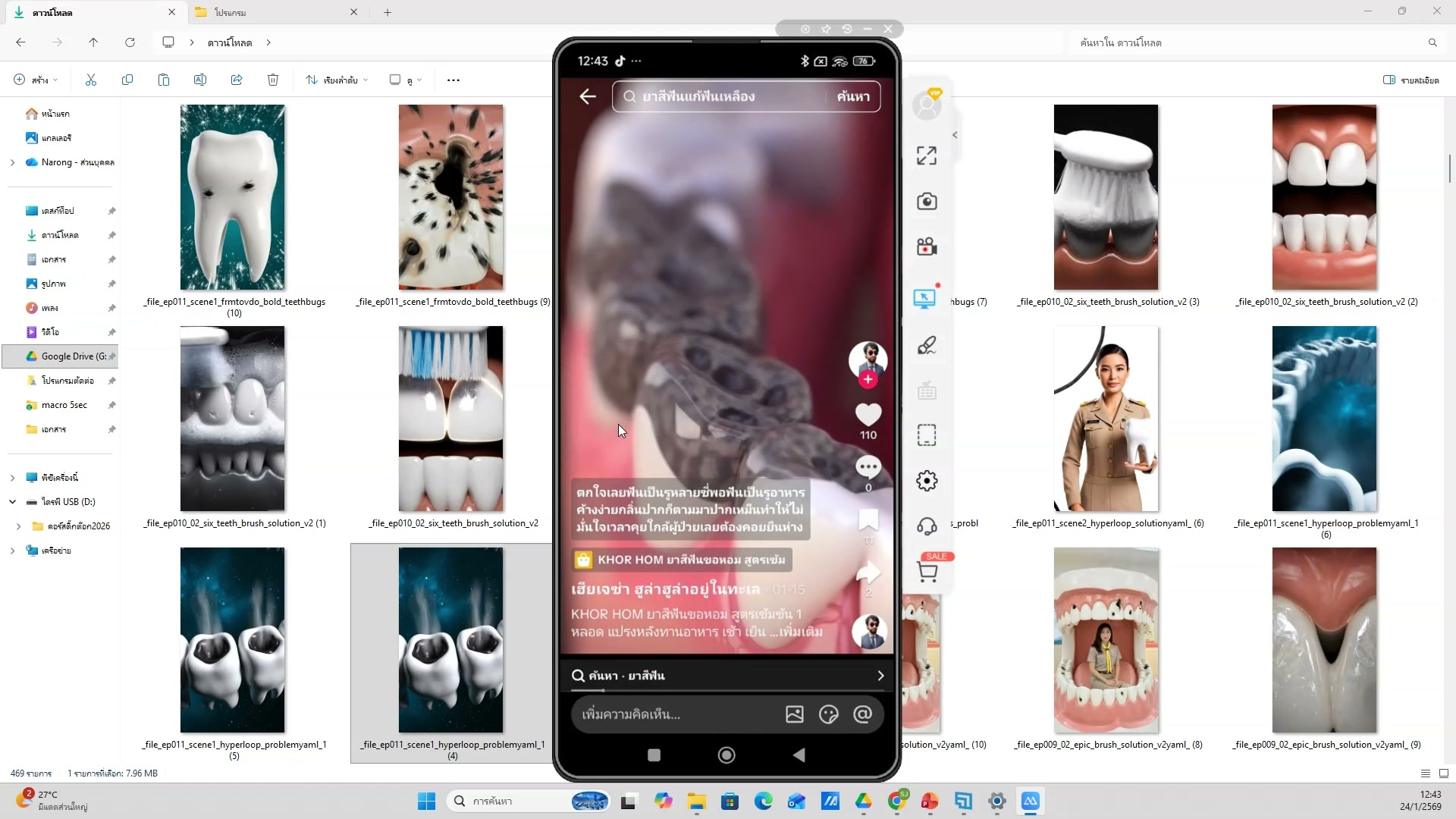The width and height of the screenshot is (1456, 819).
Task: Cut the selected file with the scissors icon
Action: tap(91, 80)
